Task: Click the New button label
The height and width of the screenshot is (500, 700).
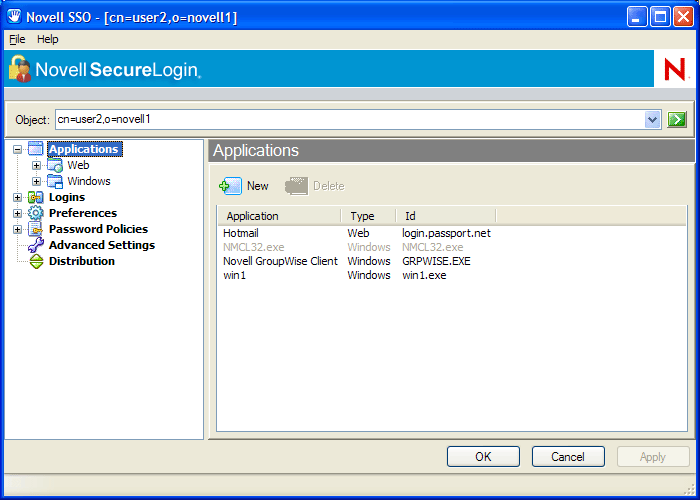Action: click(x=258, y=186)
